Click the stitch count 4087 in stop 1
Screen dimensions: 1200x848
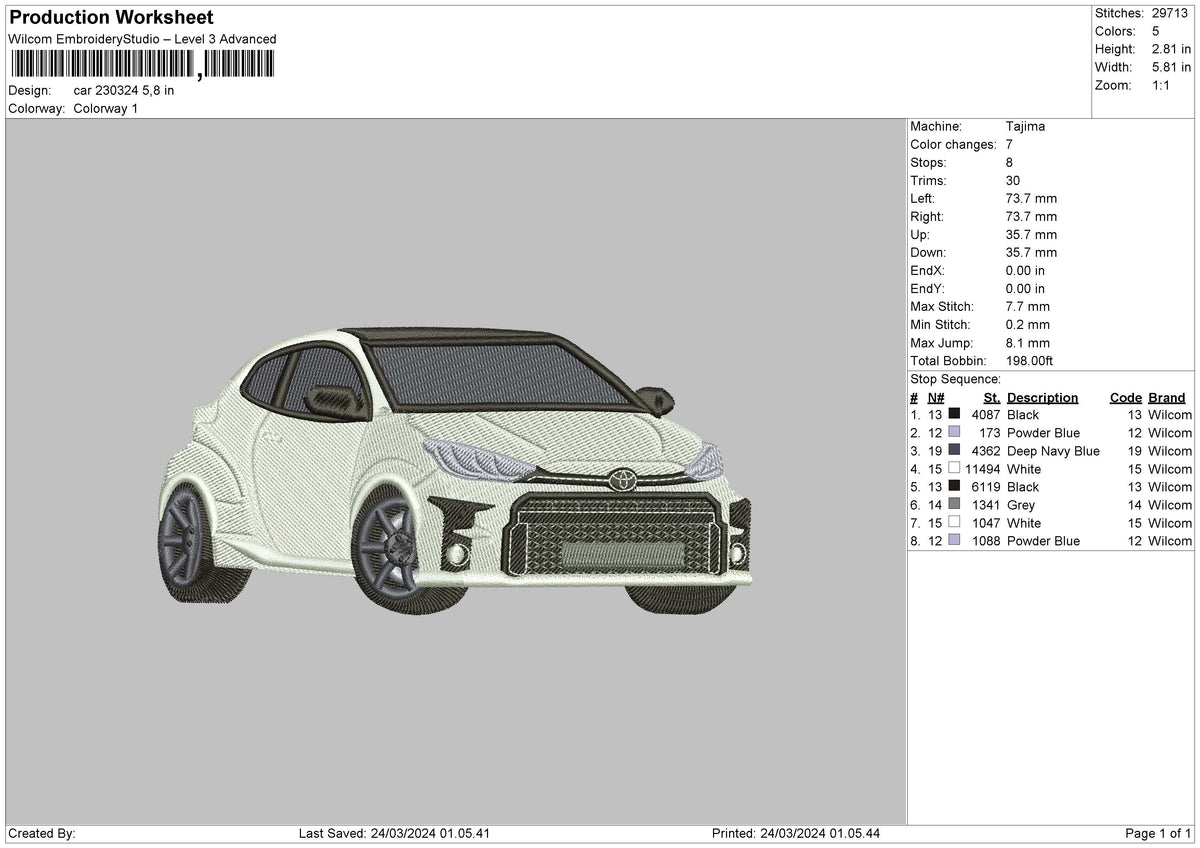[x=985, y=414]
